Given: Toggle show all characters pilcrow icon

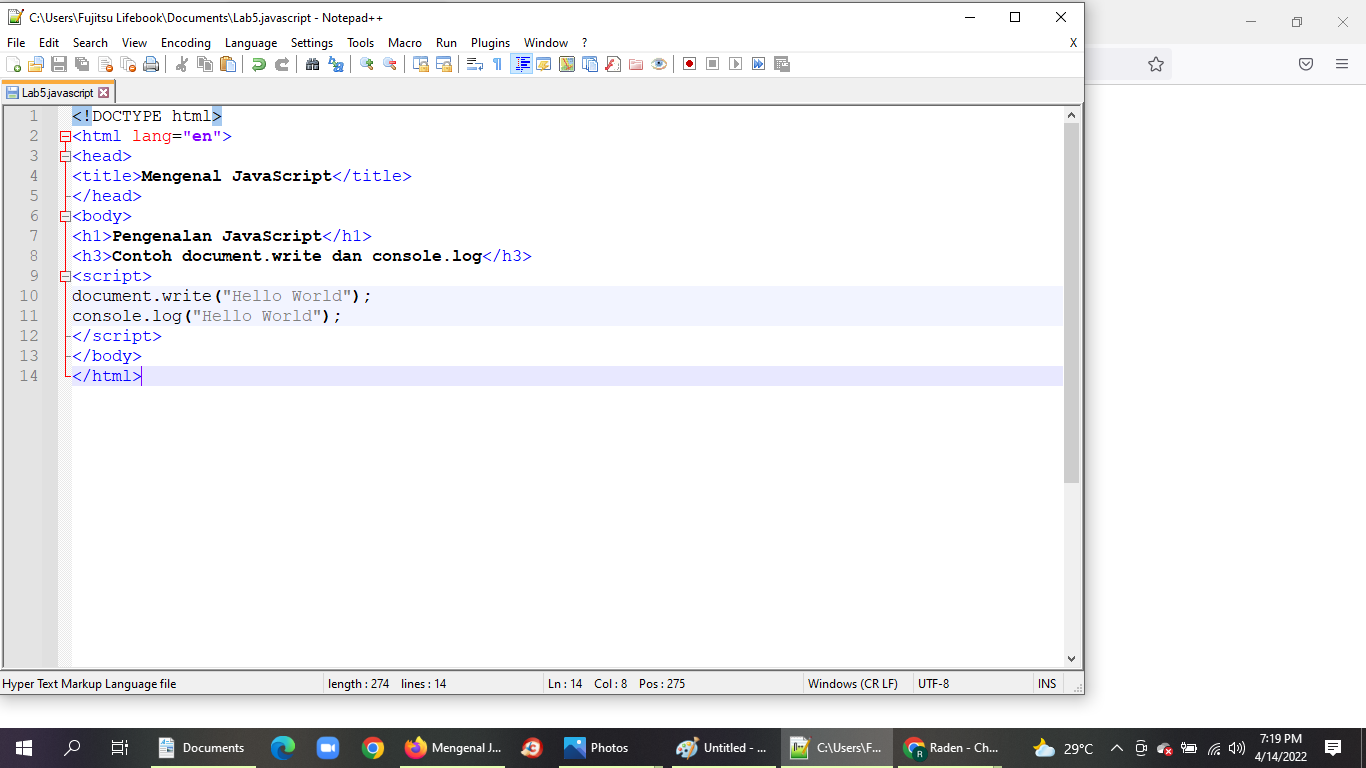Looking at the screenshot, I should coord(497,64).
